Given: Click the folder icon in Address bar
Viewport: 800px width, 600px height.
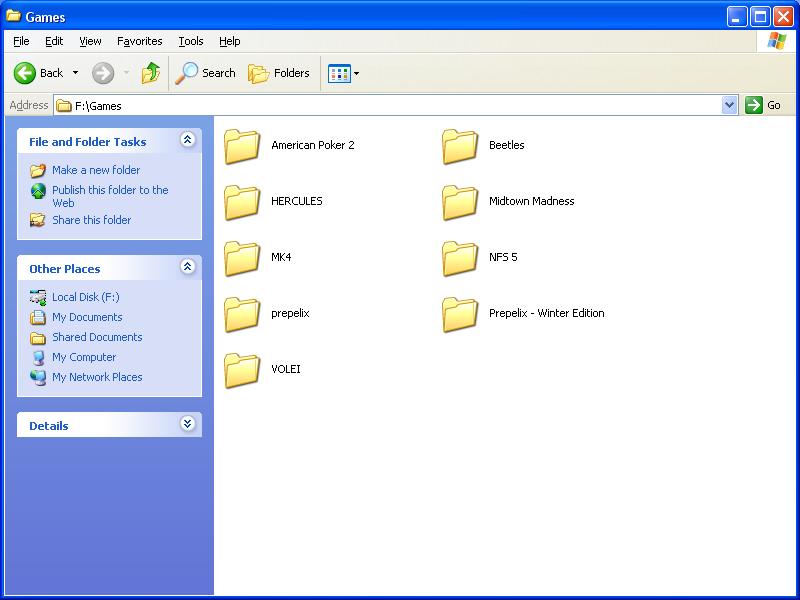Looking at the screenshot, I should 64,106.
